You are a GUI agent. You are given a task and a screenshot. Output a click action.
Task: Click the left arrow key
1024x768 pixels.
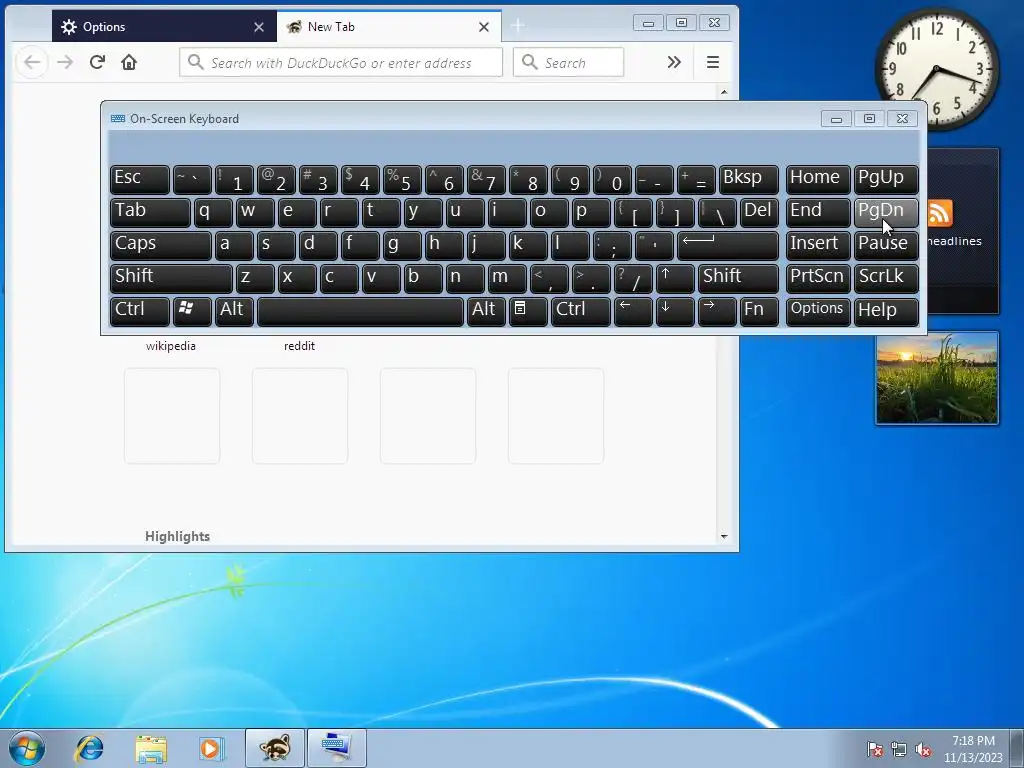click(x=633, y=311)
